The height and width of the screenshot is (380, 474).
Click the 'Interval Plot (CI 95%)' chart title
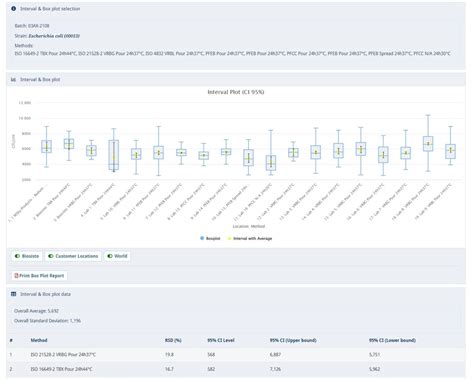point(236,92)
